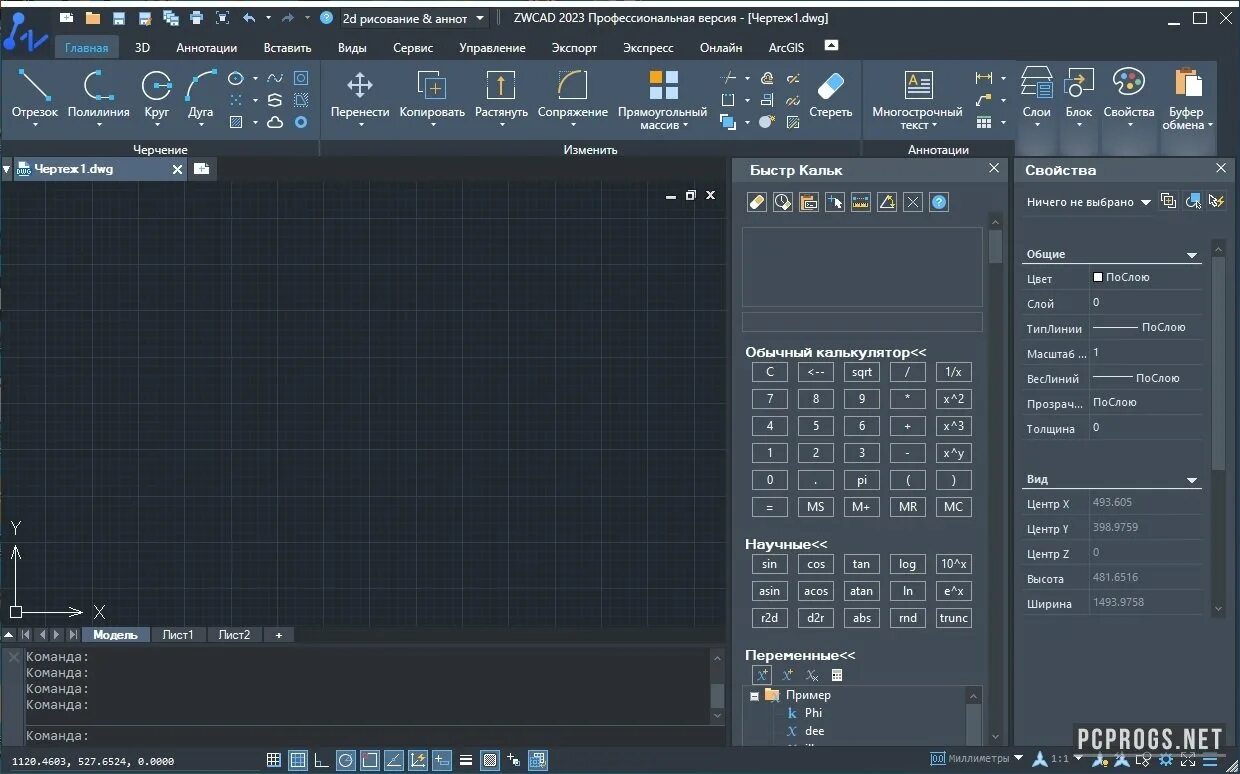Open the 2d рисование workspace dropdown
This screenshot has height=774, width=1240.
[x=414, y=18]
